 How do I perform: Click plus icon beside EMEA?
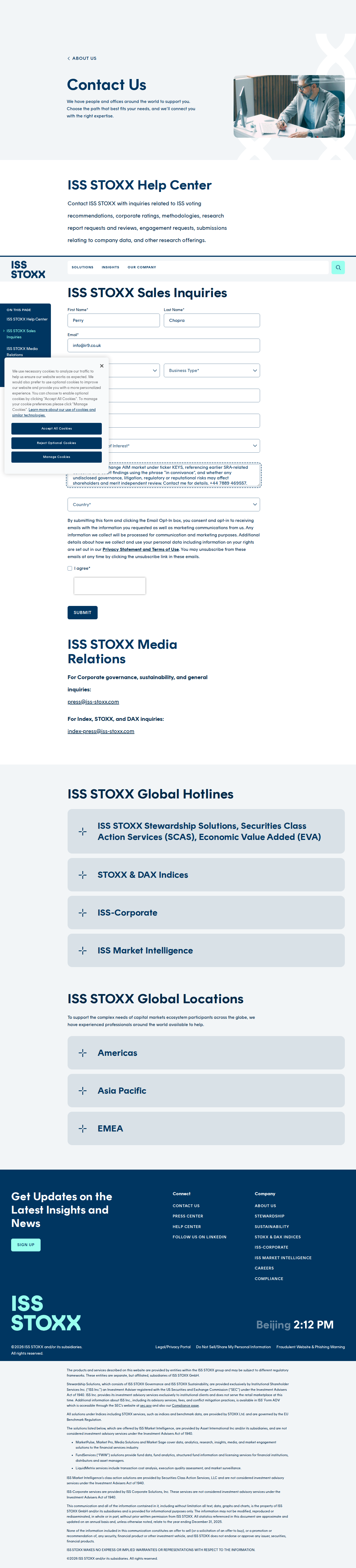pos(83,1128)
